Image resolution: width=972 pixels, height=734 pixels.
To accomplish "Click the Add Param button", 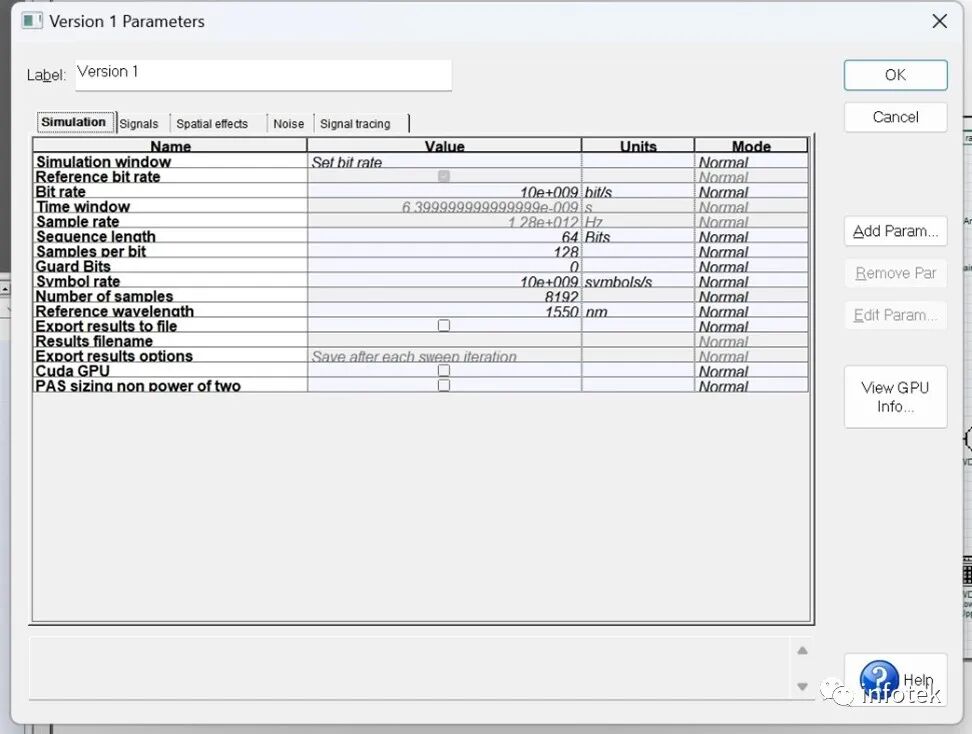I will 894,231.
